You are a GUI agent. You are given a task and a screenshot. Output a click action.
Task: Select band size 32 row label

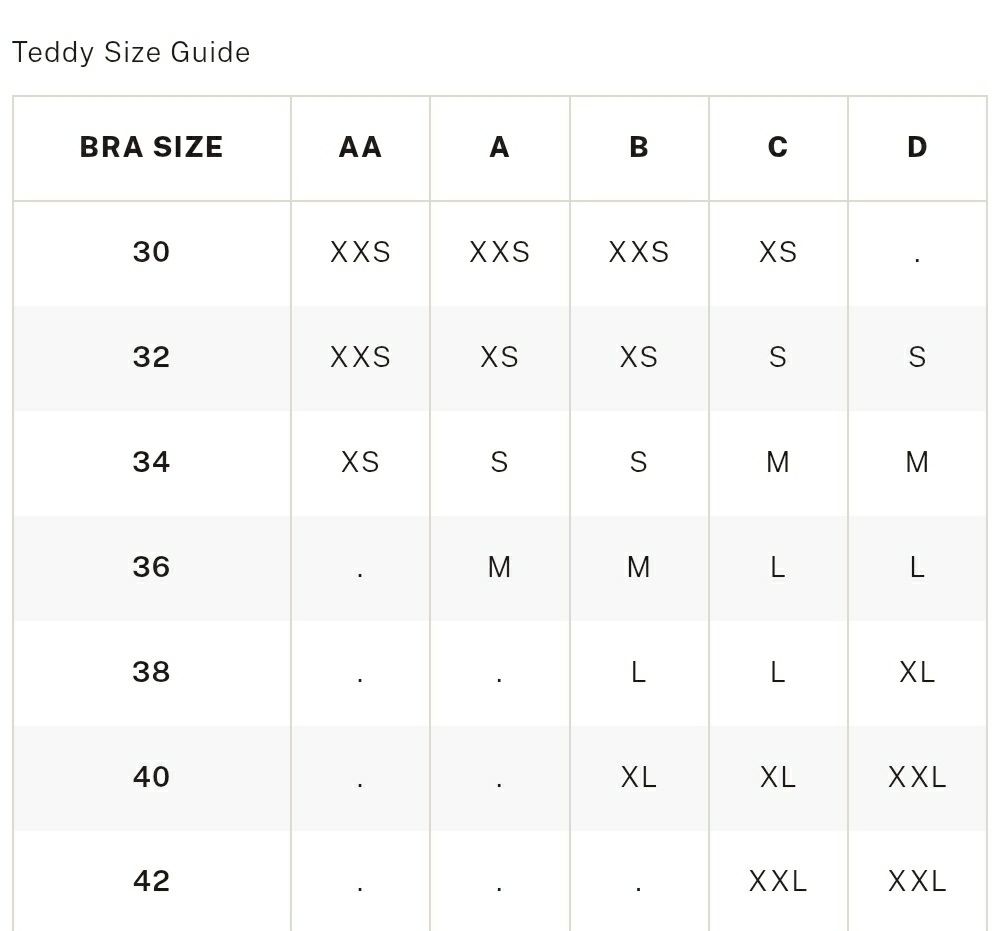[x=152, y=357]
